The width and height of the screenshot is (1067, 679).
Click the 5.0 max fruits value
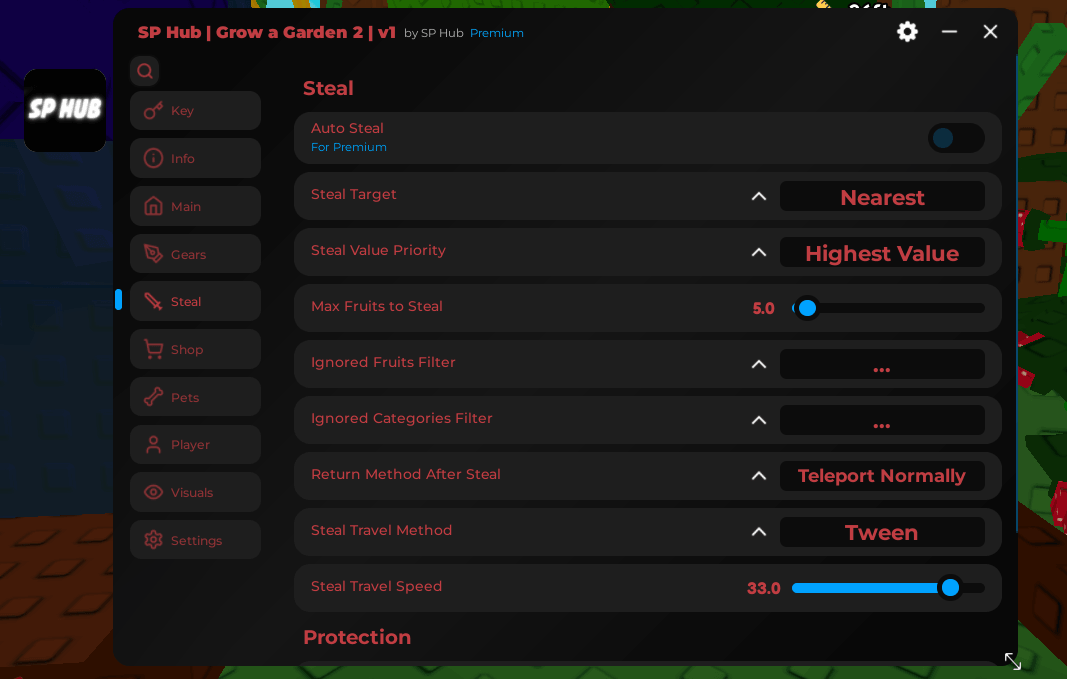pos(764,308)
